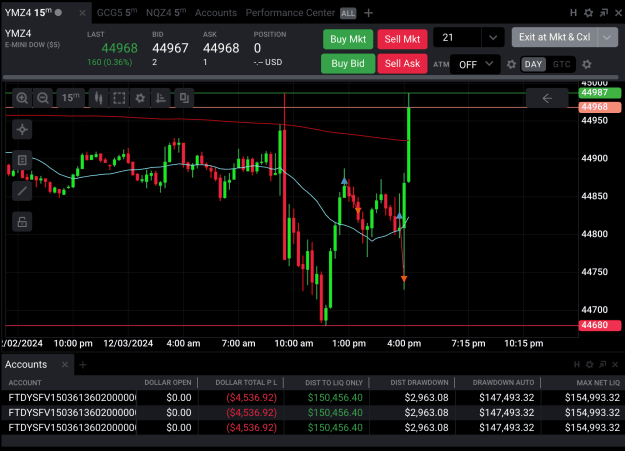Select the crosshair cursor tool

click(22, 130)
